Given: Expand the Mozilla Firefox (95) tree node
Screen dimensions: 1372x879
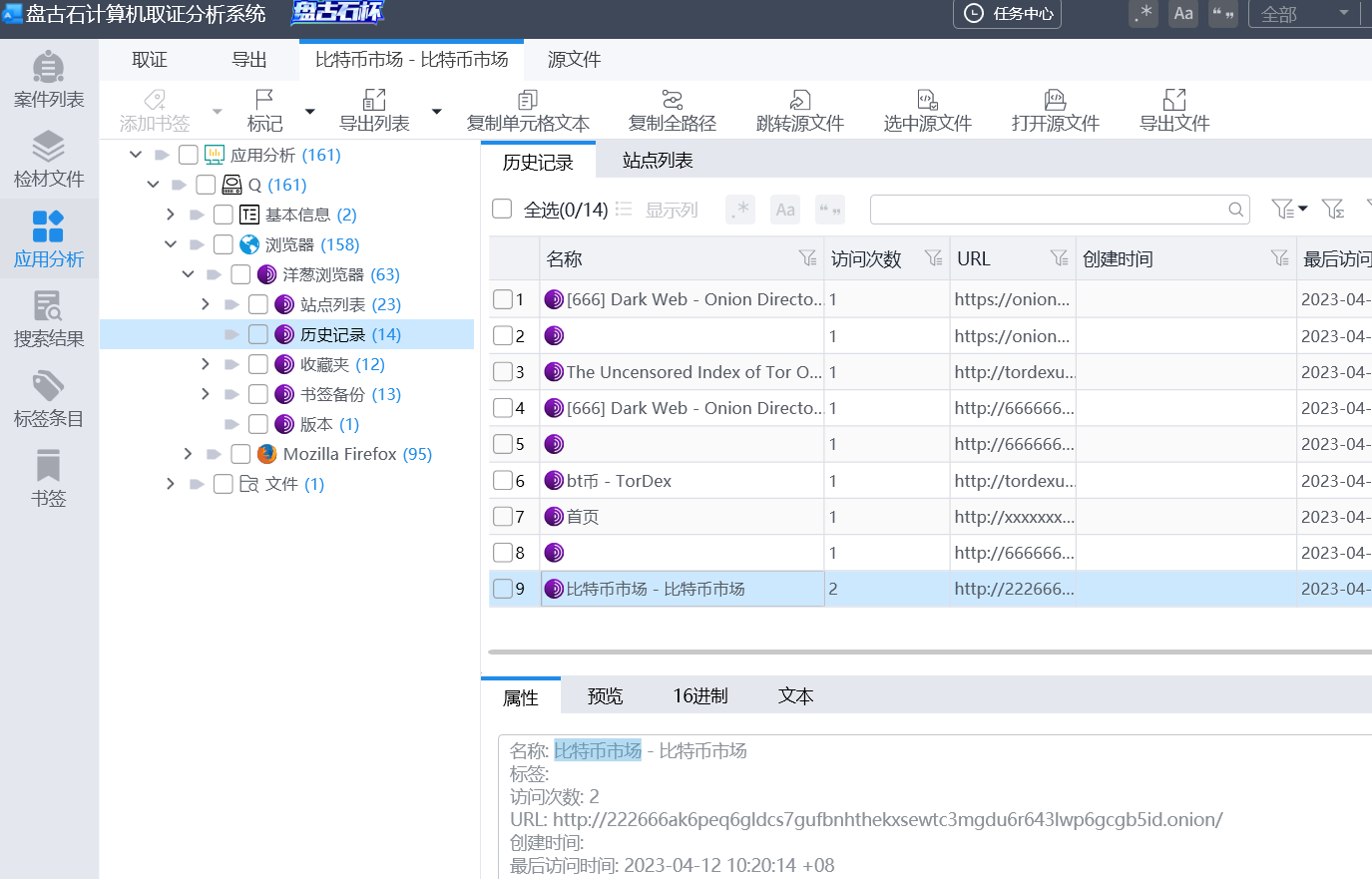Looking at the screenshot, I should click(188, 454).
